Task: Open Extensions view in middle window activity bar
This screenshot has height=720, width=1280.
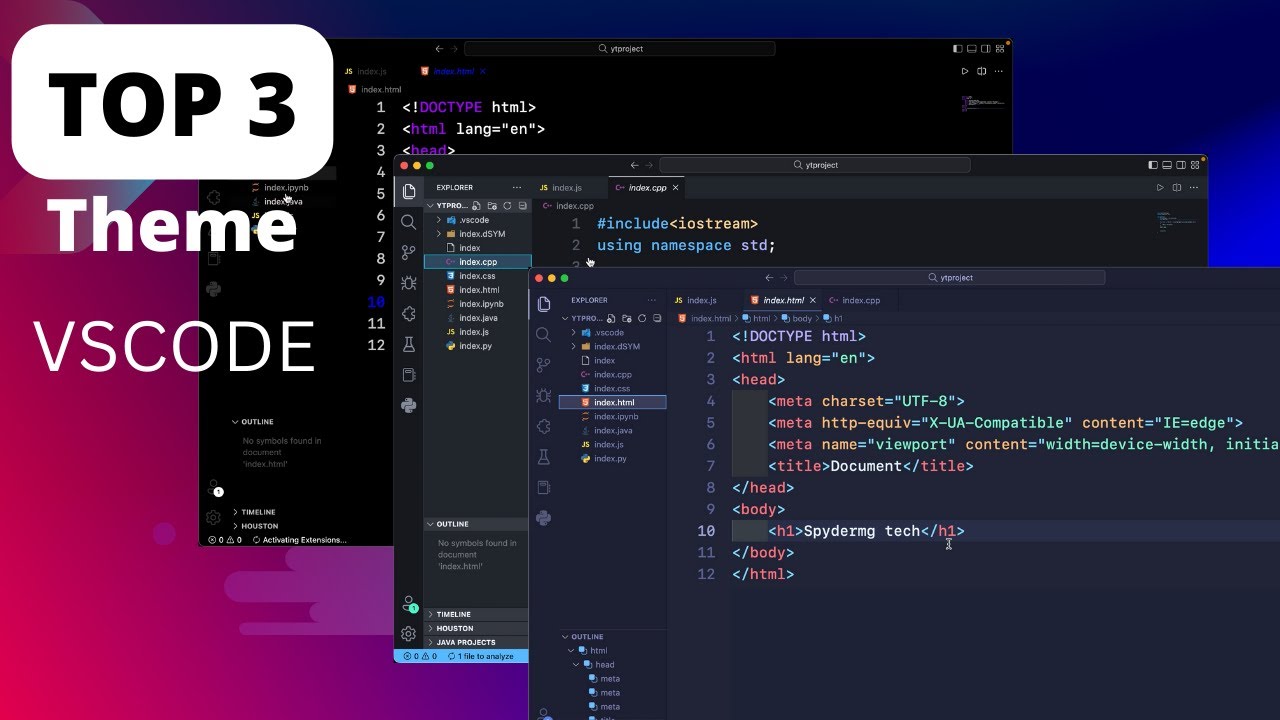Action: [408, 313]
